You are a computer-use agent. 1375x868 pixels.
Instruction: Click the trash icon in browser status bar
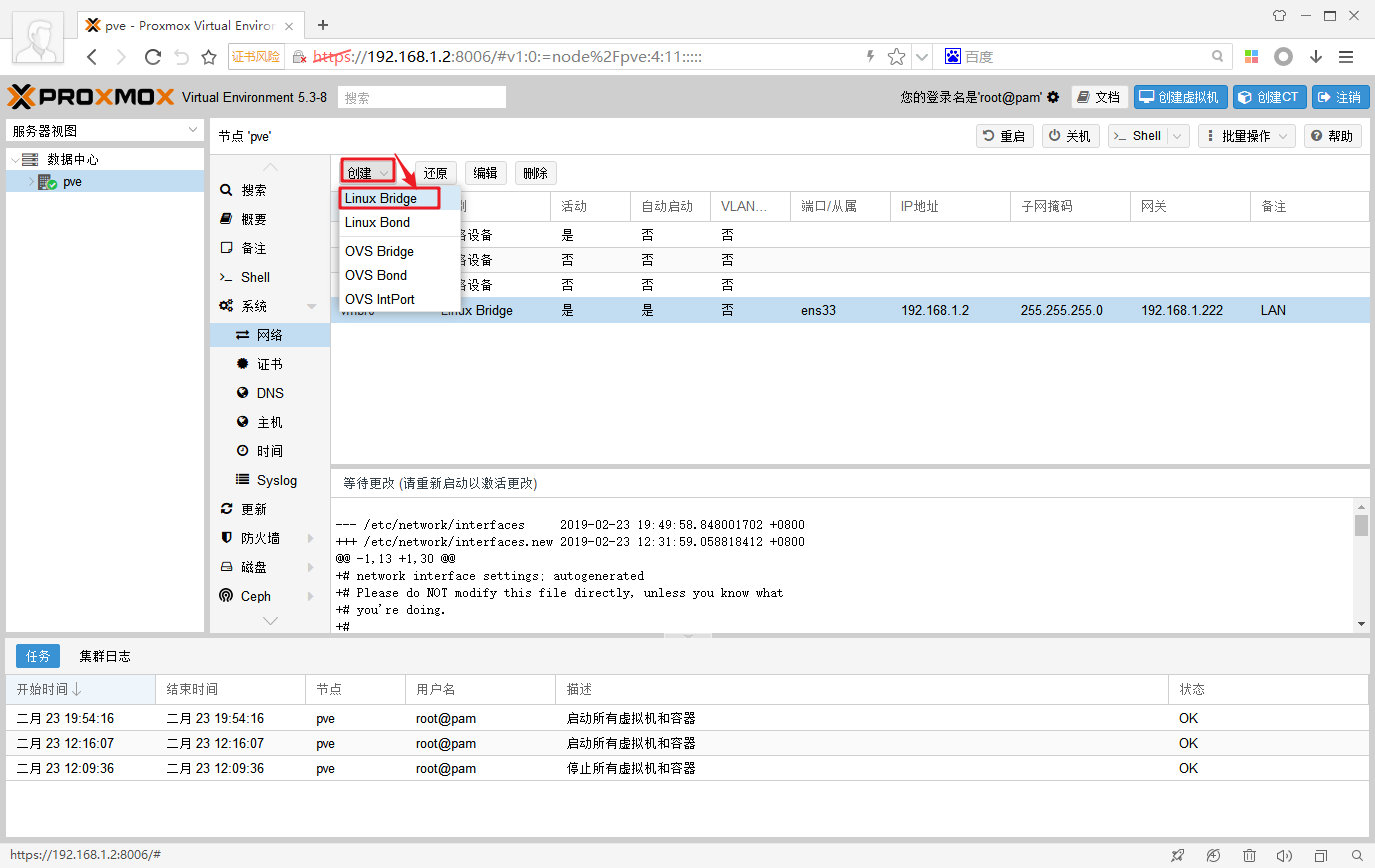(x=1249, y=855)
